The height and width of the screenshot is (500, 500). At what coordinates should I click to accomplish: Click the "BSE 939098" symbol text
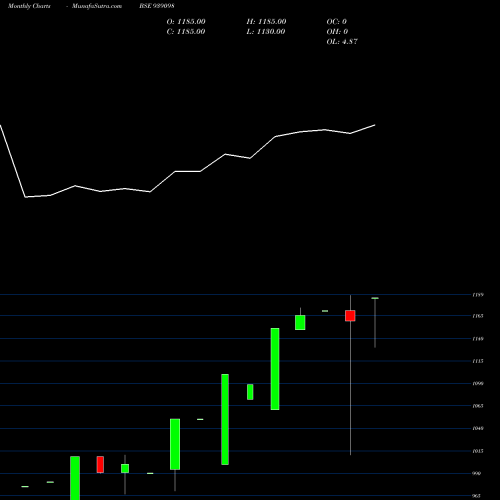[157, 6]
